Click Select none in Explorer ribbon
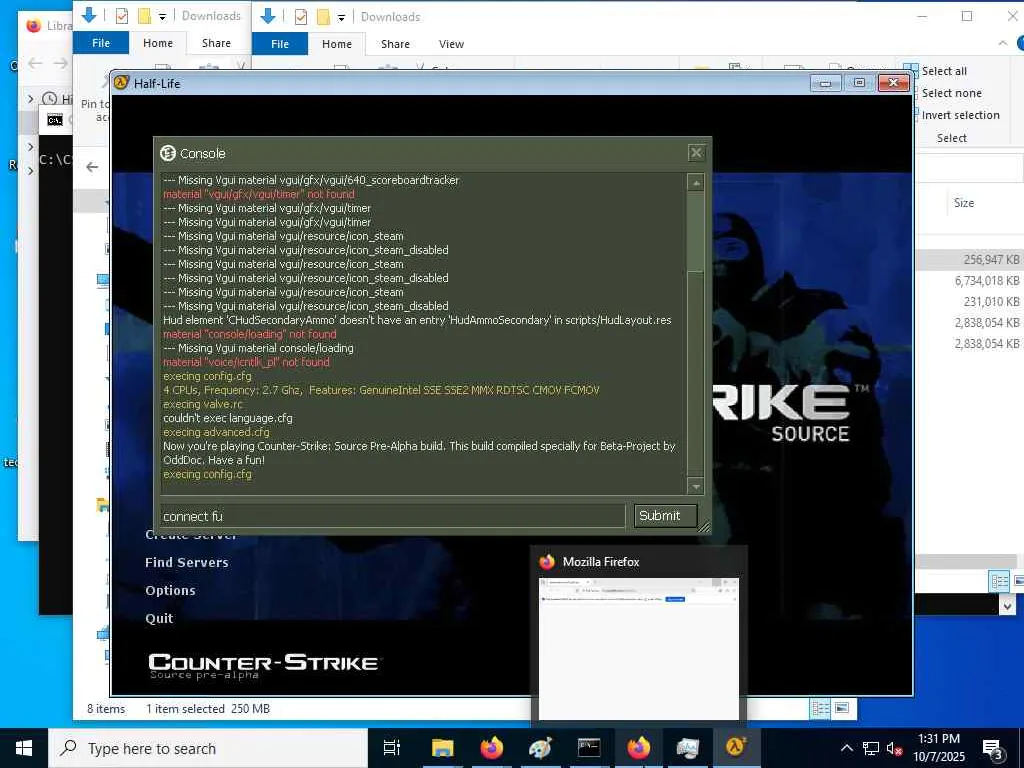This screenshot has width=1024, height=768. click(951, 93)
